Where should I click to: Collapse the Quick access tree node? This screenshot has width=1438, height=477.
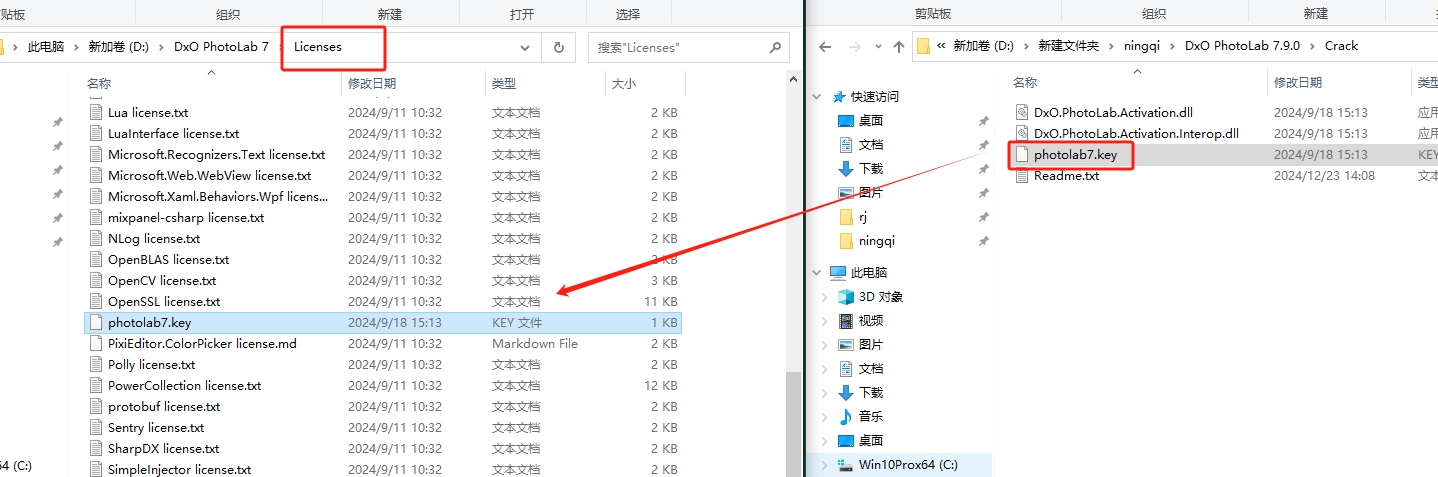(819, 96)
